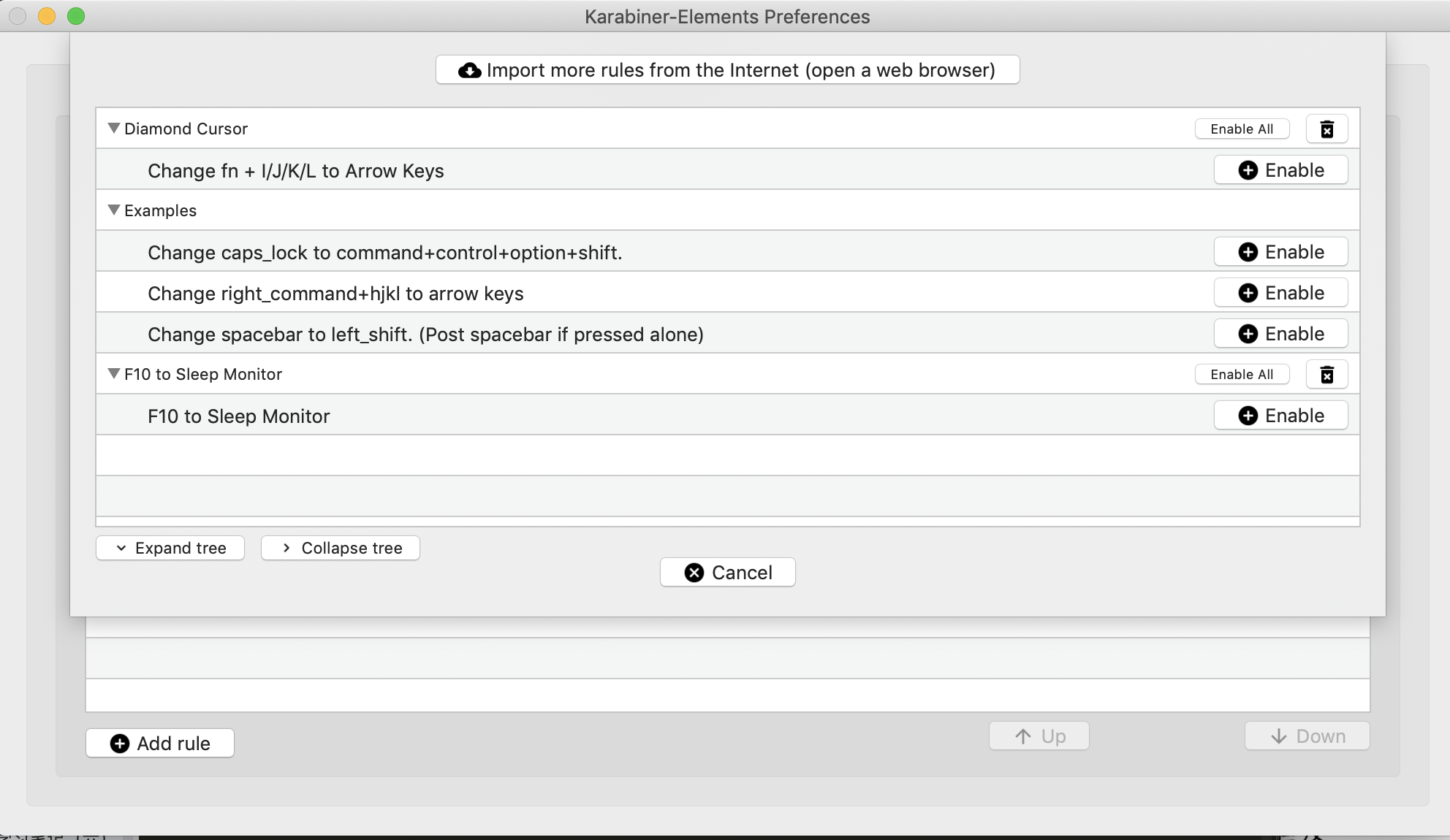Enable All rules under Diamond Cursor
The height and width of the screenshot is (840, 1450).
pos(1242,128)
